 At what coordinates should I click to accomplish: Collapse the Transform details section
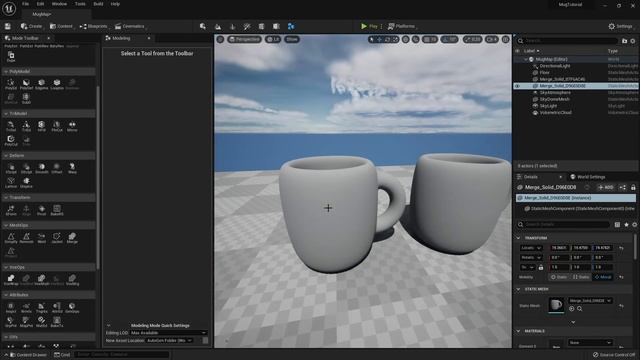[519, 238]
